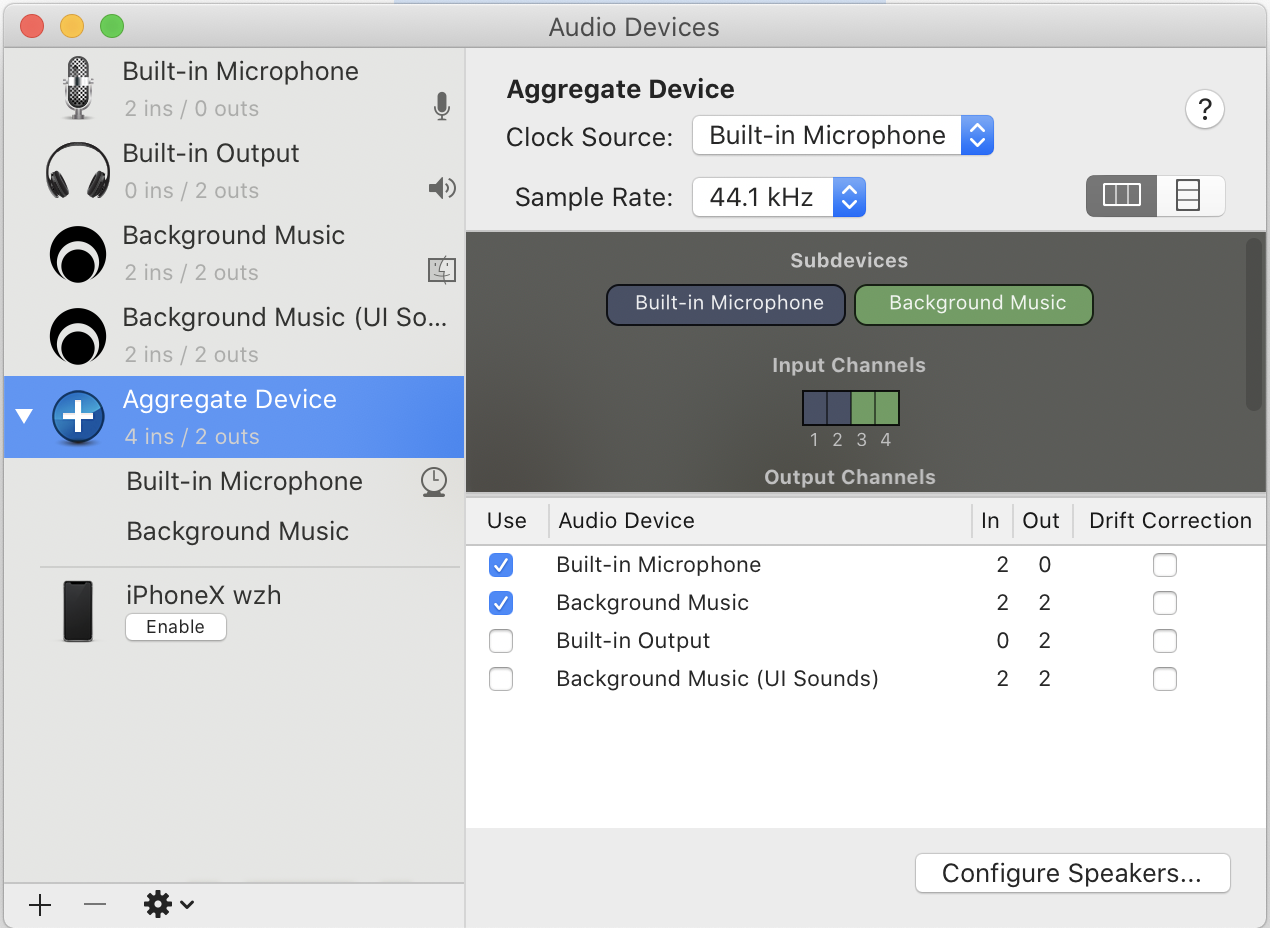Open the Clock Source dropdown
The height and width of the screenshot is (928, 1270).
point(842,136)
